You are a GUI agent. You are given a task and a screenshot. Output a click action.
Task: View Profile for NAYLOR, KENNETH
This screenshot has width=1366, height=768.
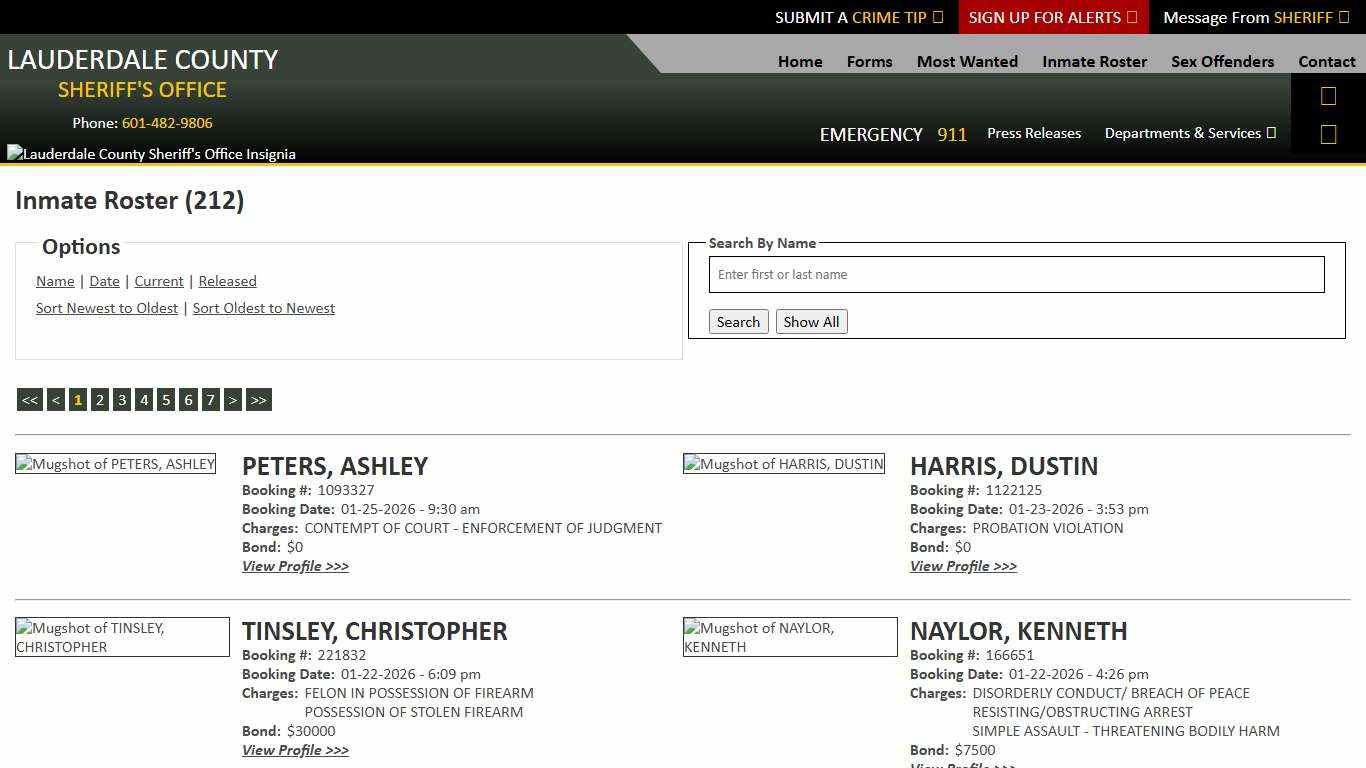tap(963, 765)
